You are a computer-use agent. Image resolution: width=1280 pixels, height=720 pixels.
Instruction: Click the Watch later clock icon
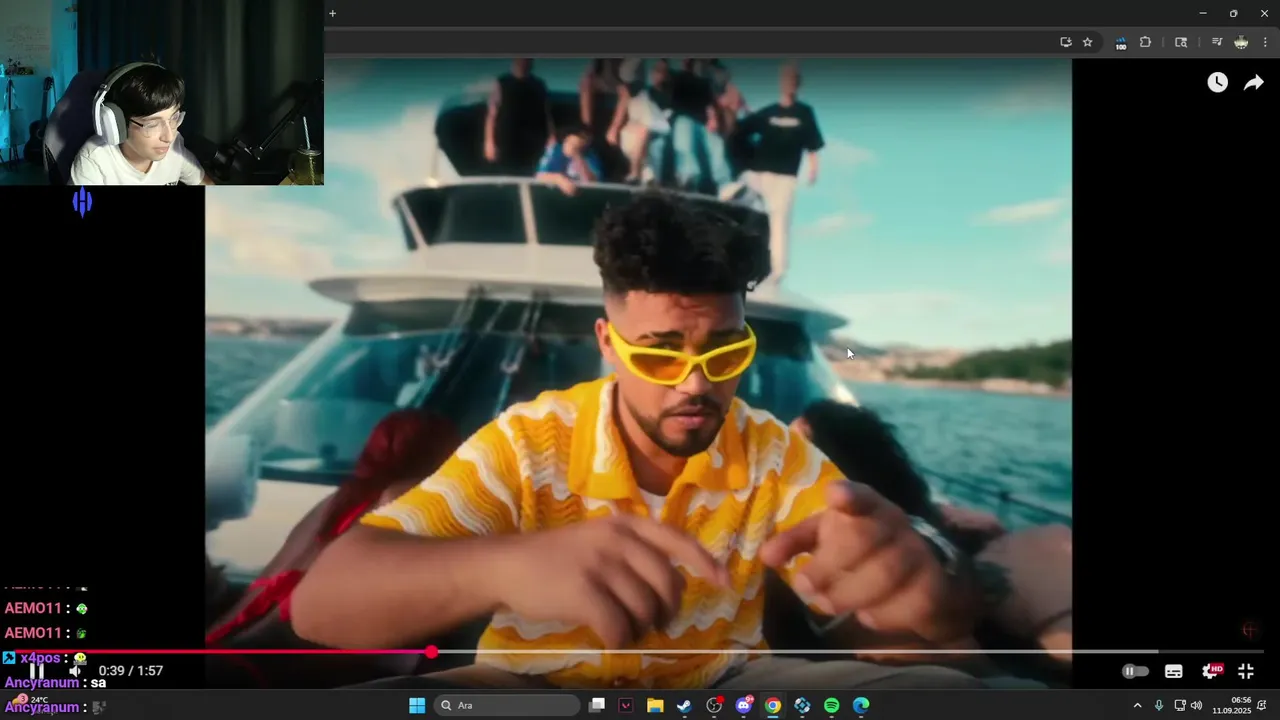point(1217,83)
